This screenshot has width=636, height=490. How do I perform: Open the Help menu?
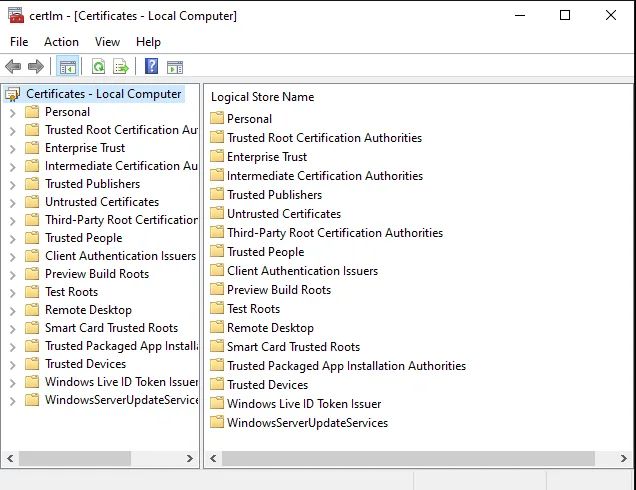point(148,42)
